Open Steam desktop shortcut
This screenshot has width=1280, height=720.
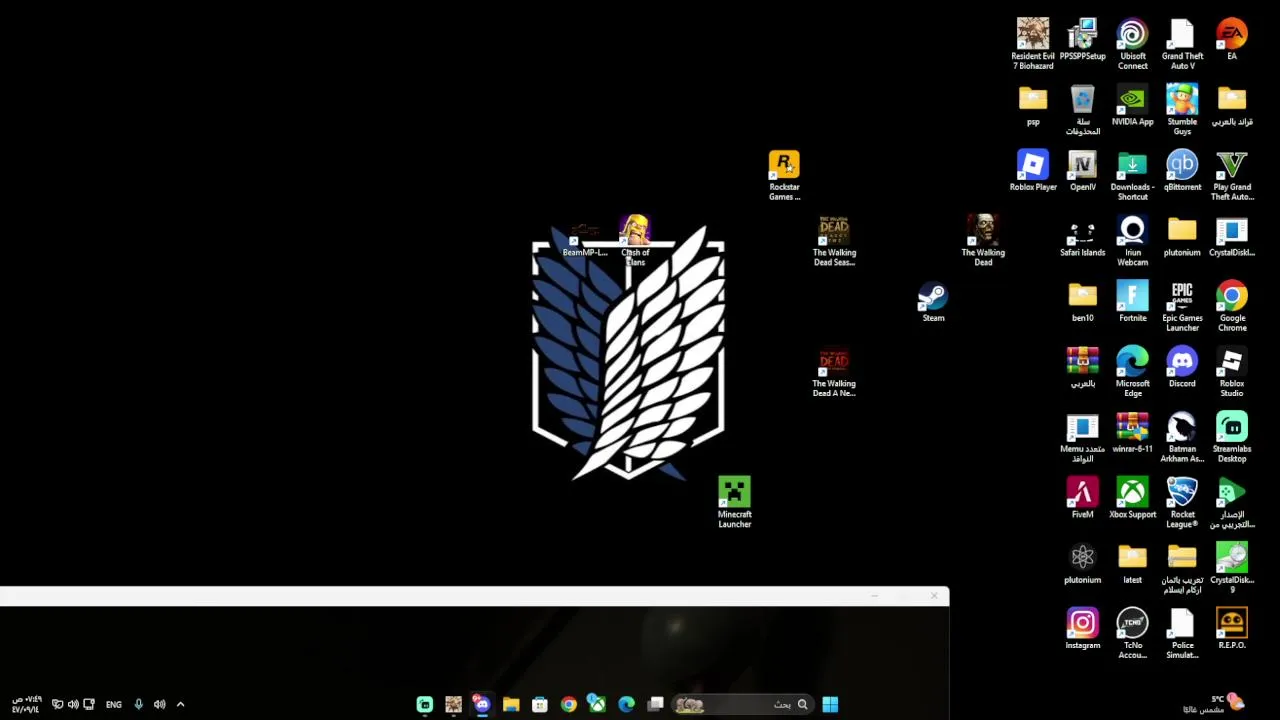click(933, 302)
